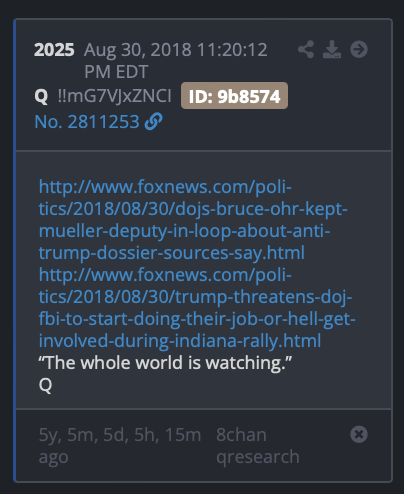Click the bold Q author name
This screenshot has height=494, width=404.
tap(41, 96)
